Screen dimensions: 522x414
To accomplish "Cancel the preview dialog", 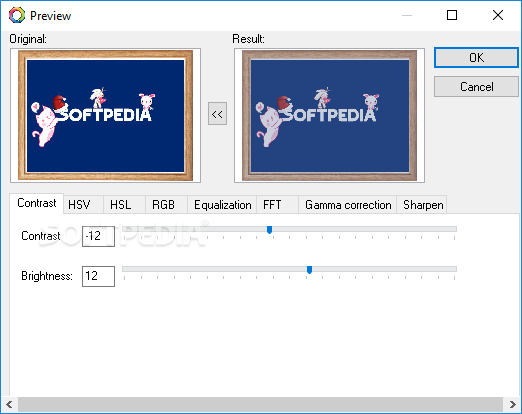I will 476,87.
